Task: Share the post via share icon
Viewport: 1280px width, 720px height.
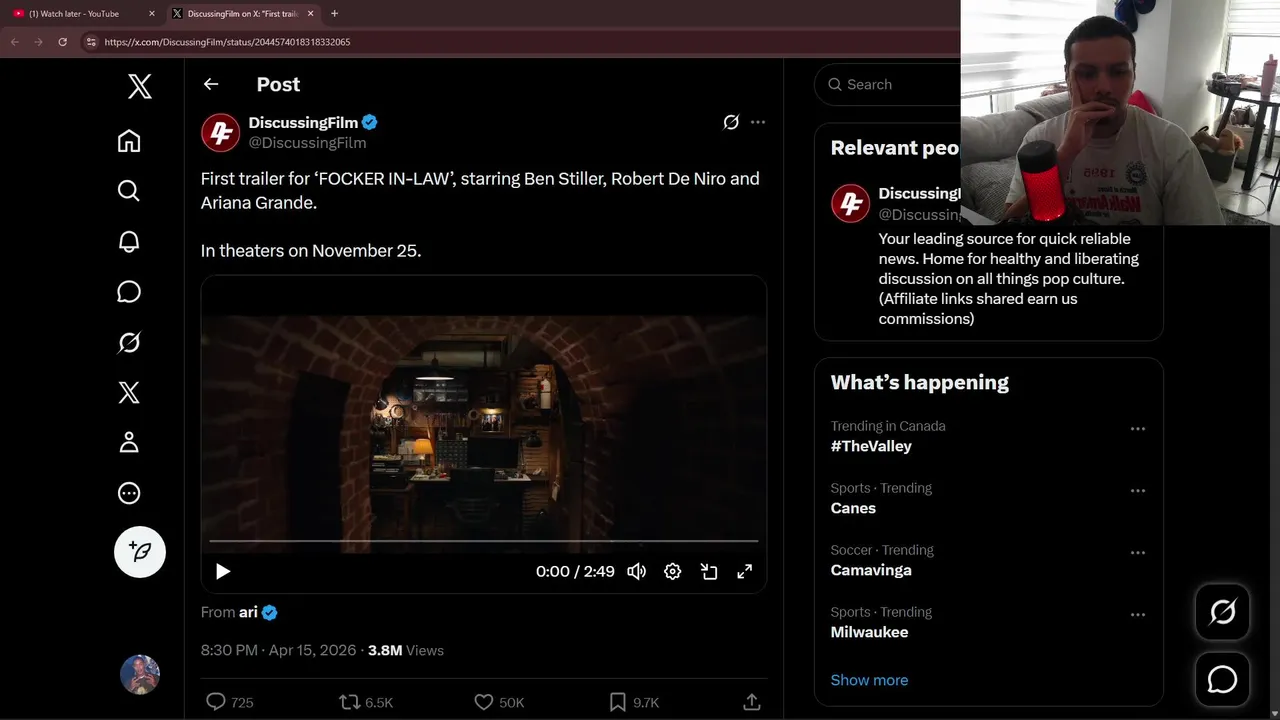Action: click(x=752, y=702)
